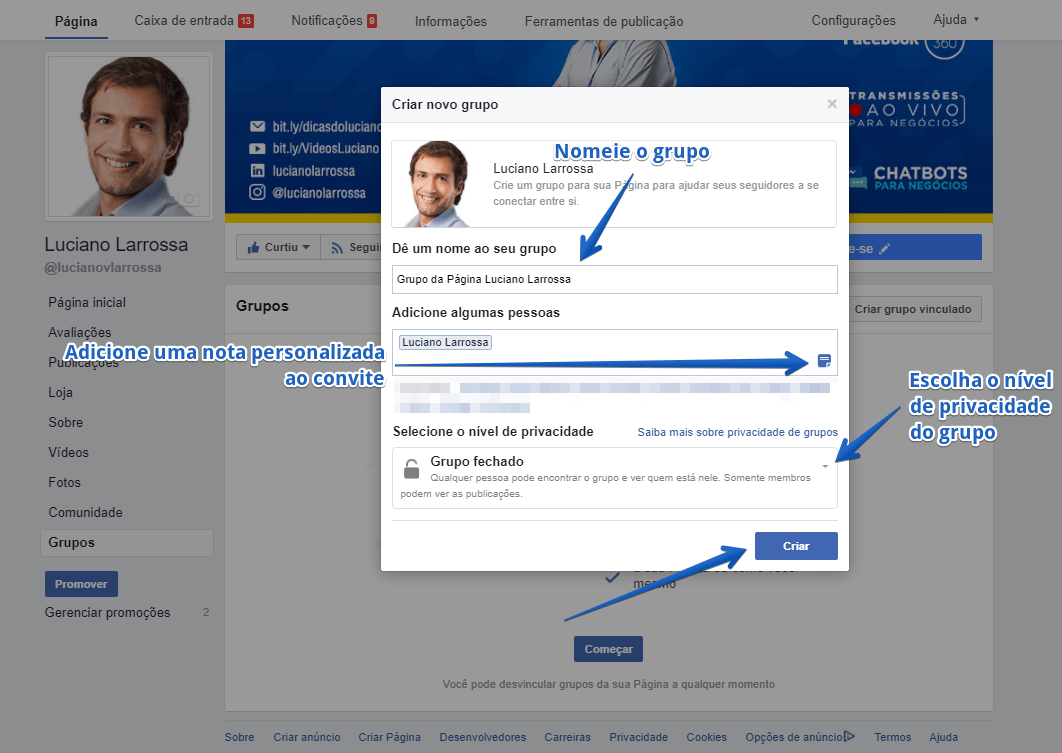Open the Configurações tab
Image resolution: width=1062 pixels, height=753 pixels.
pyautogui.click(x=853, y=20)
